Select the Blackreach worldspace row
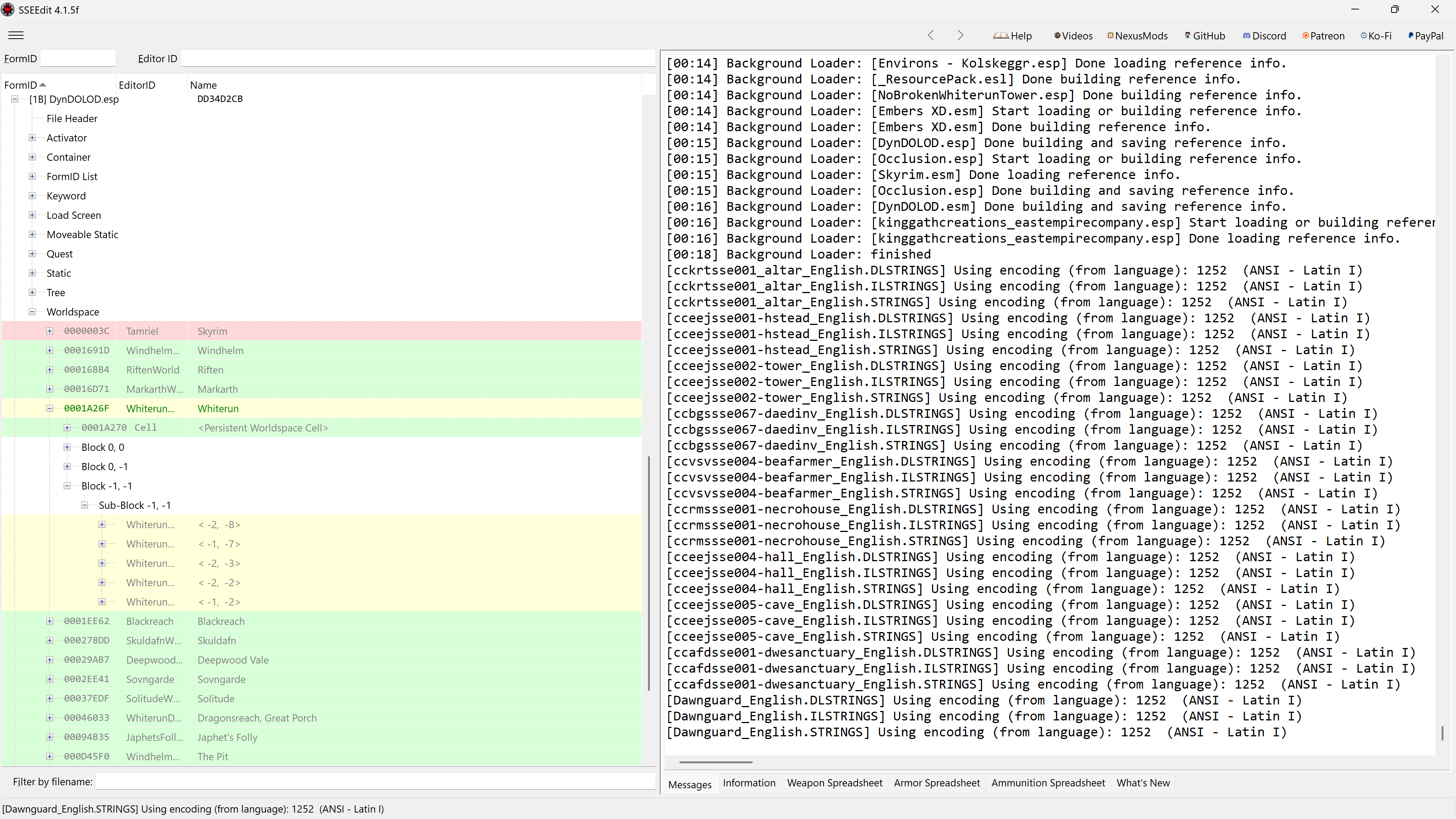 pos(220,621)
